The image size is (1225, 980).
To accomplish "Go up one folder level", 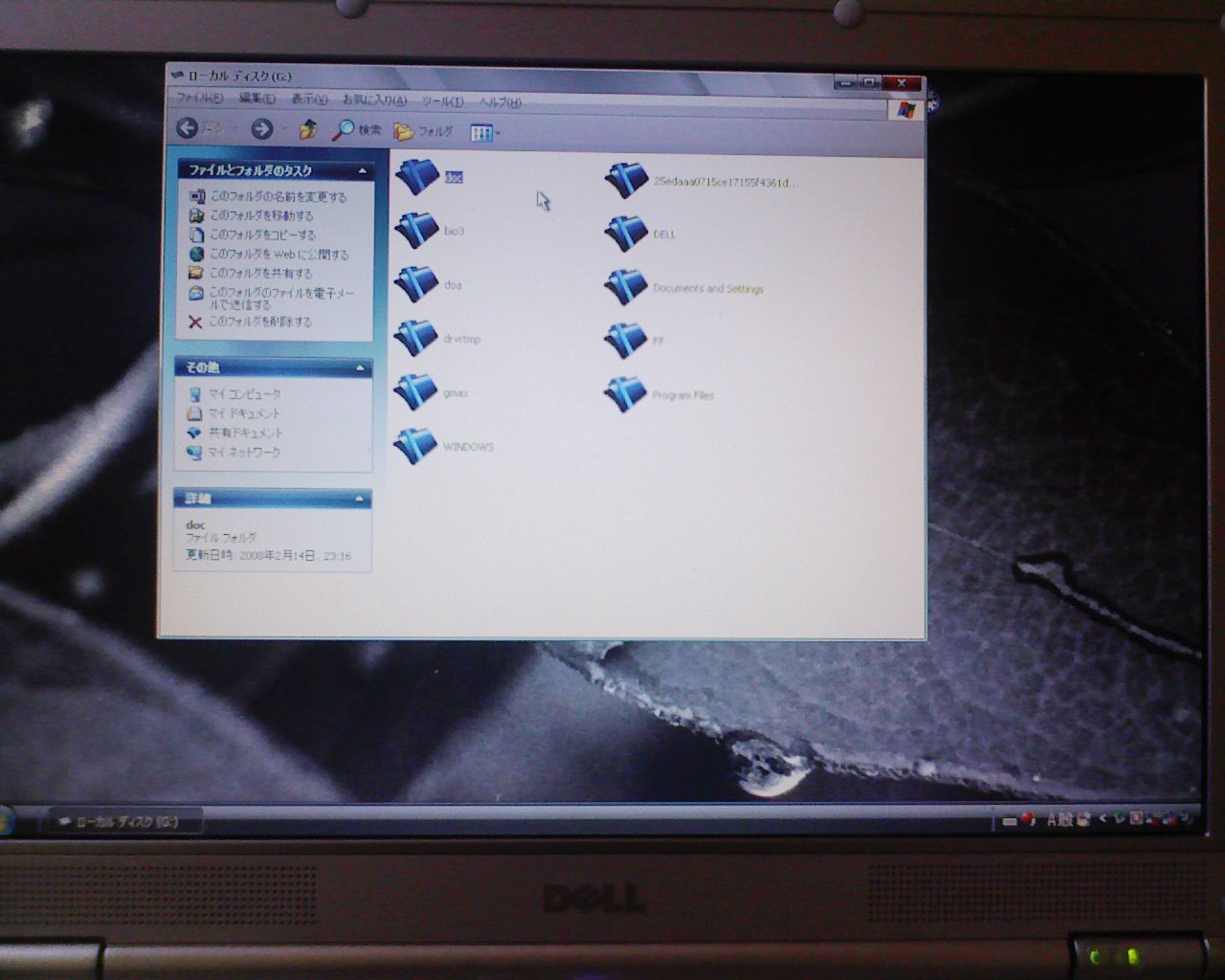I will pyautogui.click(x=308, y=130).
